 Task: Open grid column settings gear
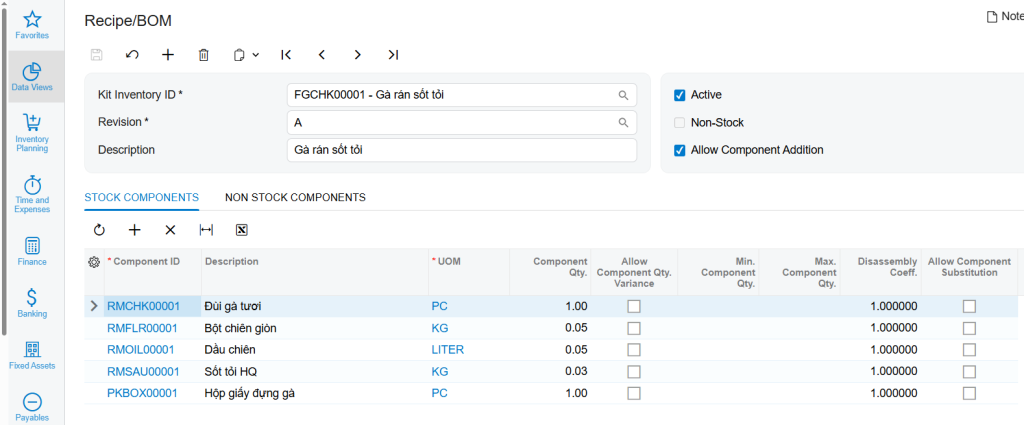[93, 262]
